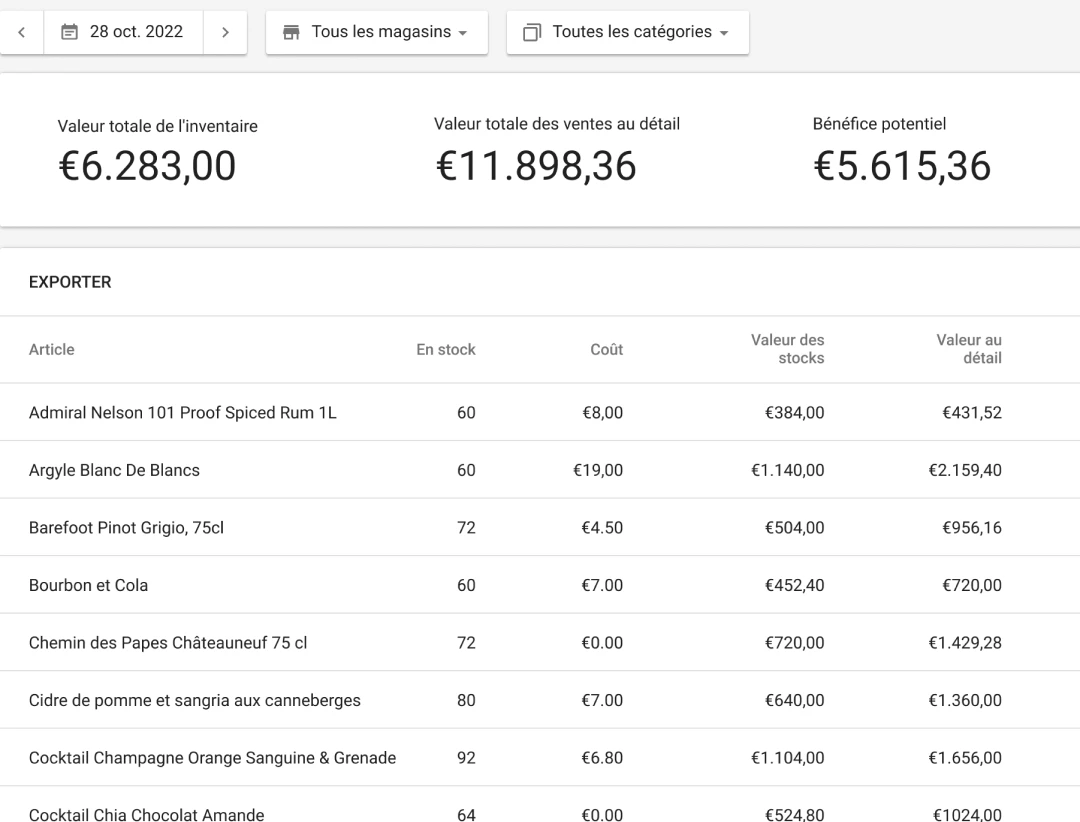The height and width of the screenshot is (822, 1080).
Task: Sort by the En stock column header
Action: click(x=446, y=349)
